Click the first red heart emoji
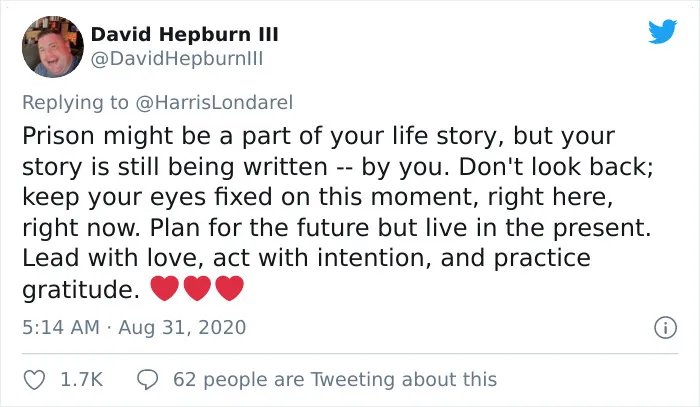This screenshot has width=700, height=407. click(x=165, y=288)
